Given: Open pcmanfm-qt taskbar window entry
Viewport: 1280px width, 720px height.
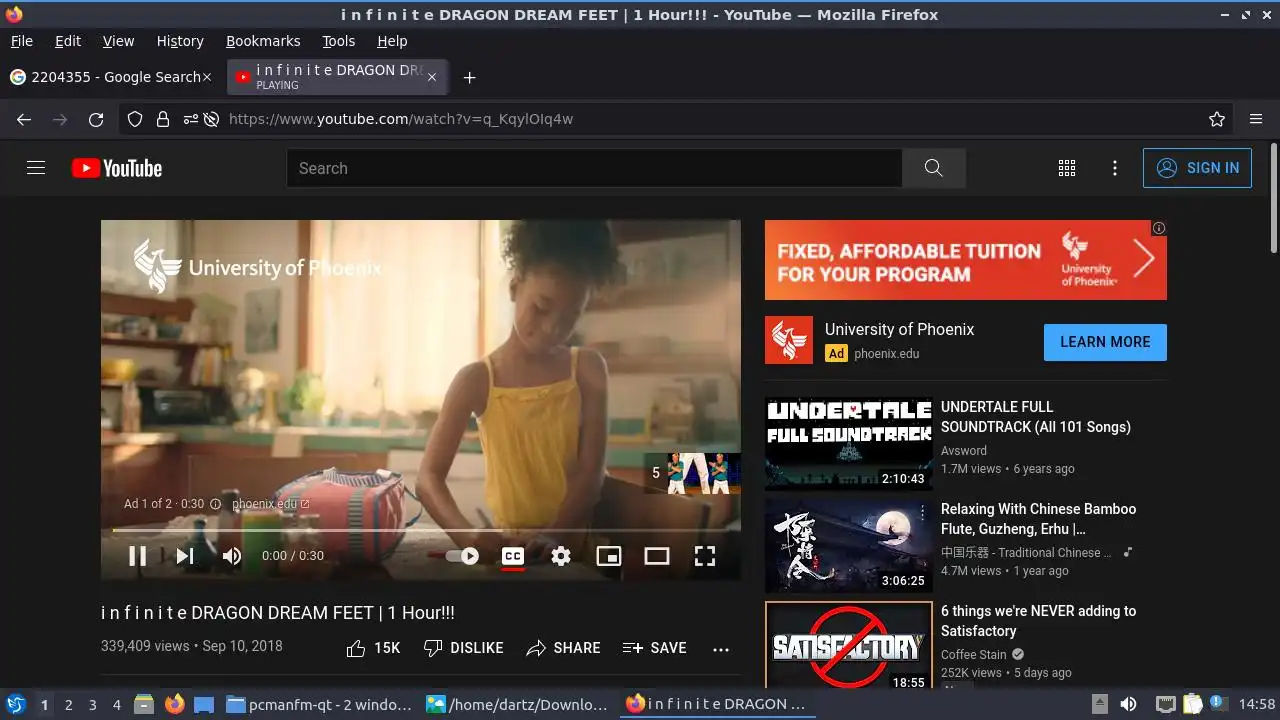Looking at the screenshot, I should point(319,705).
